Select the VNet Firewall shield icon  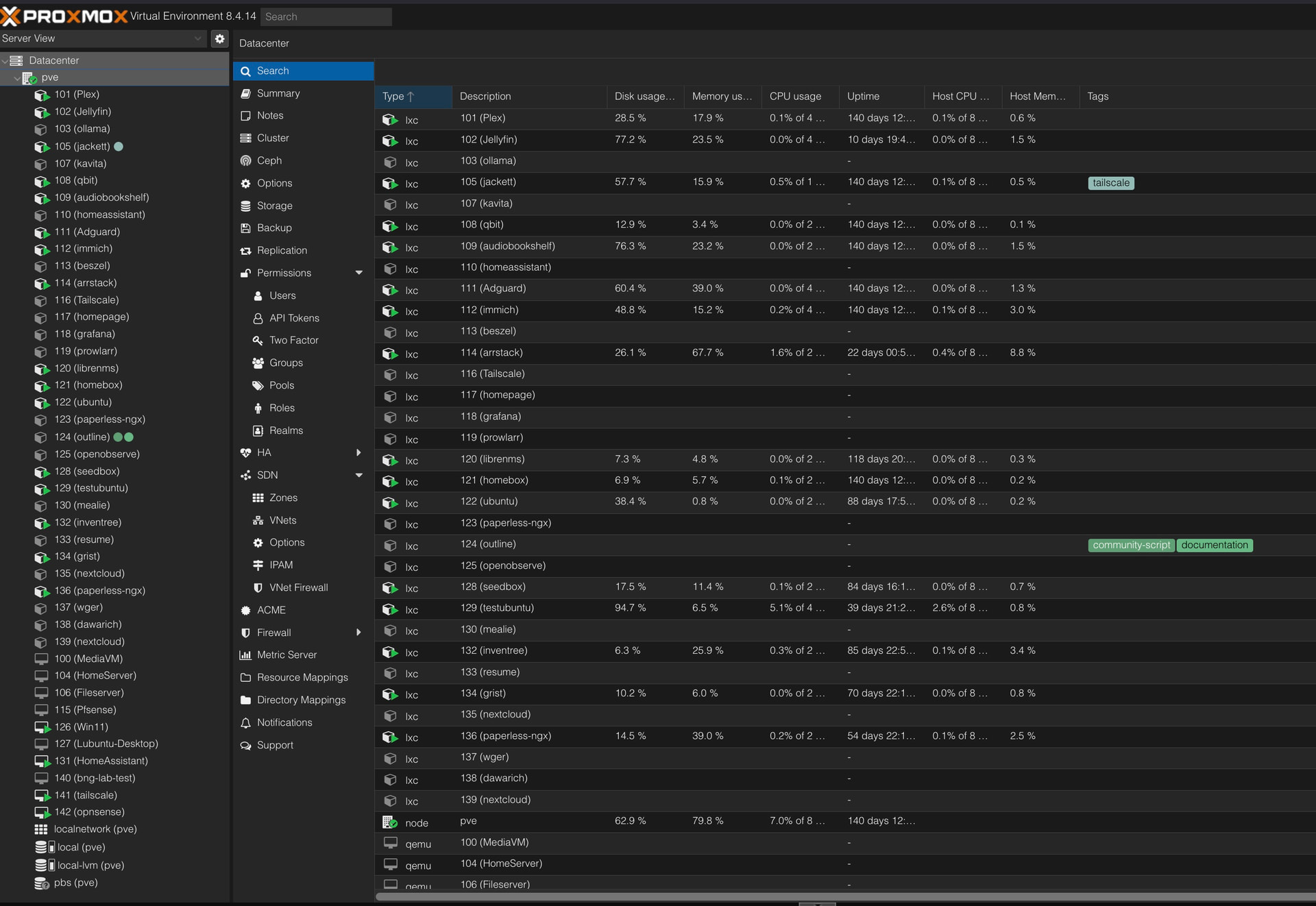point(258,588)
